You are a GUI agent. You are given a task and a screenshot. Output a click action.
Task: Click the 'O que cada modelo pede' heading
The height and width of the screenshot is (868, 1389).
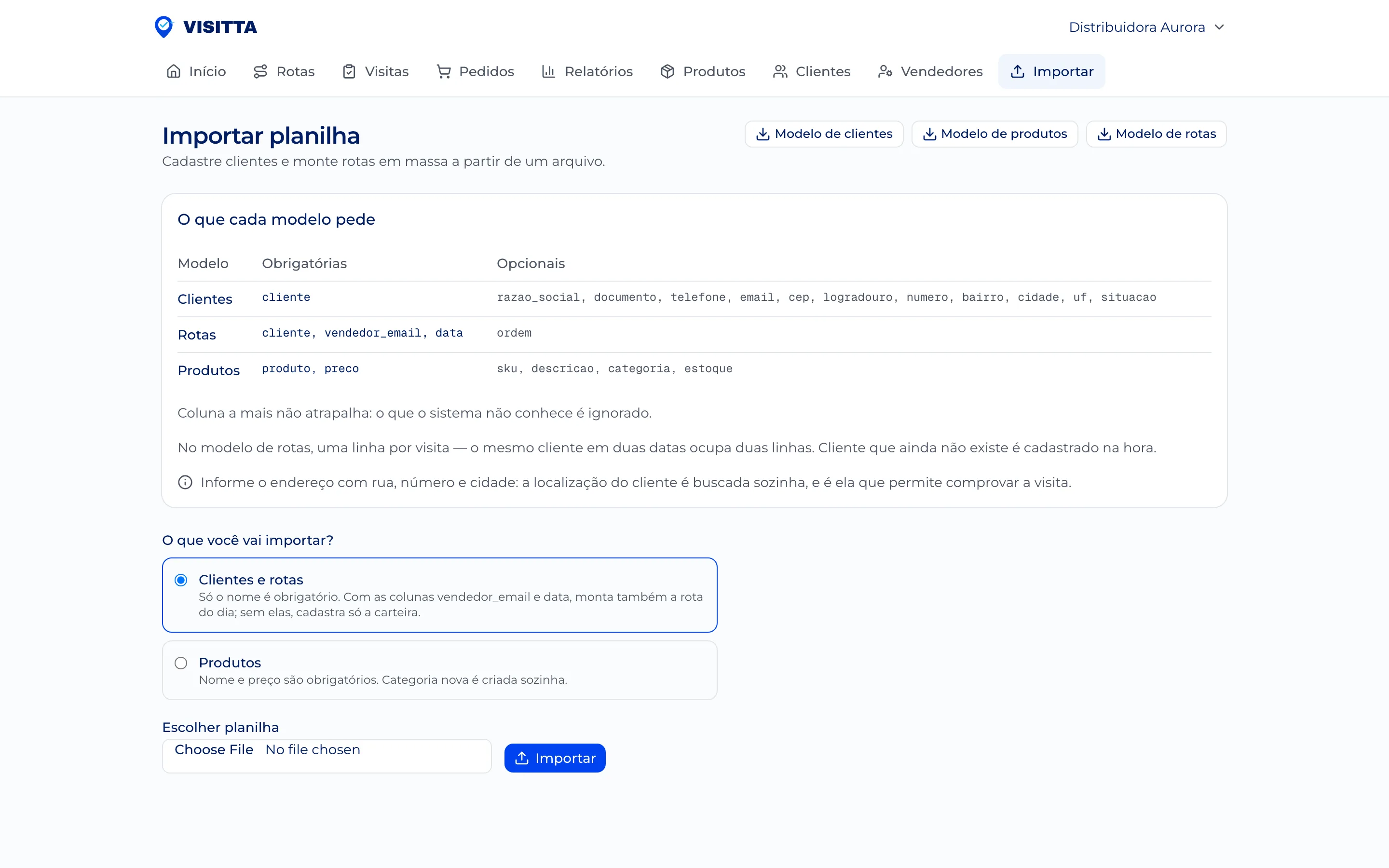(x=276, y=219)
